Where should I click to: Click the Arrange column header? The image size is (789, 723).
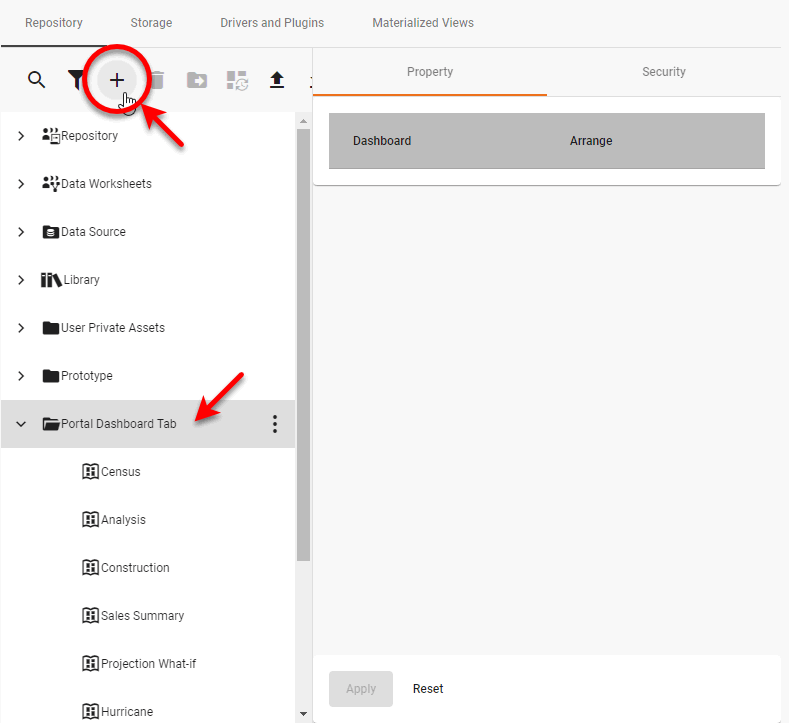(591, 141)
